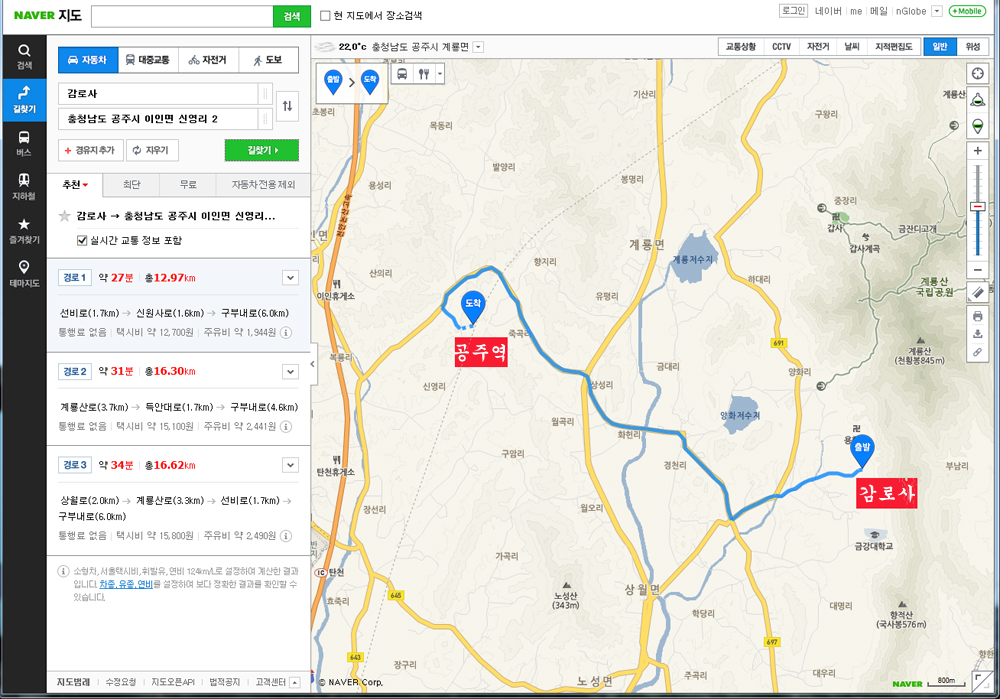Click the 도착 arrival marker icon in map header

click(x=370, y=82)
